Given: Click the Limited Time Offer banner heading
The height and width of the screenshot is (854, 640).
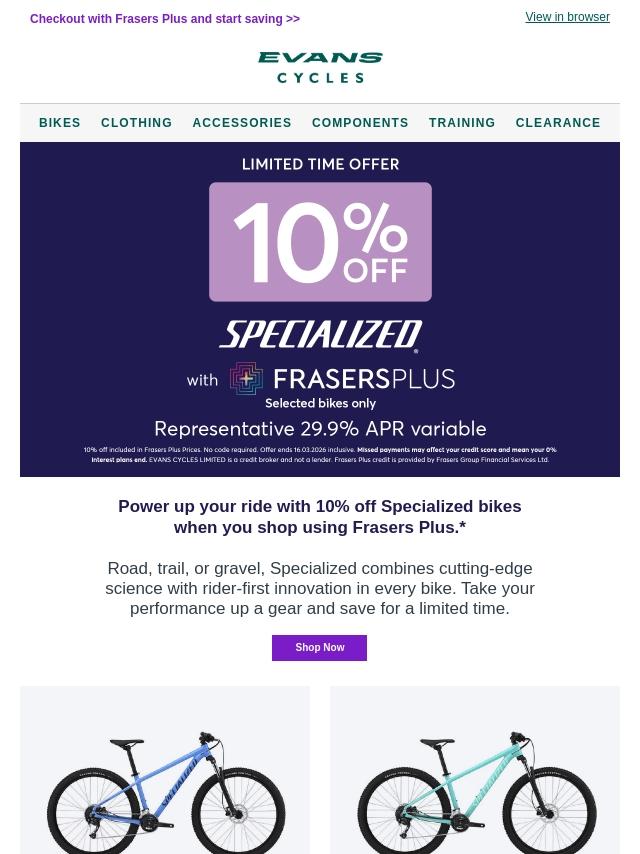Looking at the screenshot, I should tap(320, 165).
